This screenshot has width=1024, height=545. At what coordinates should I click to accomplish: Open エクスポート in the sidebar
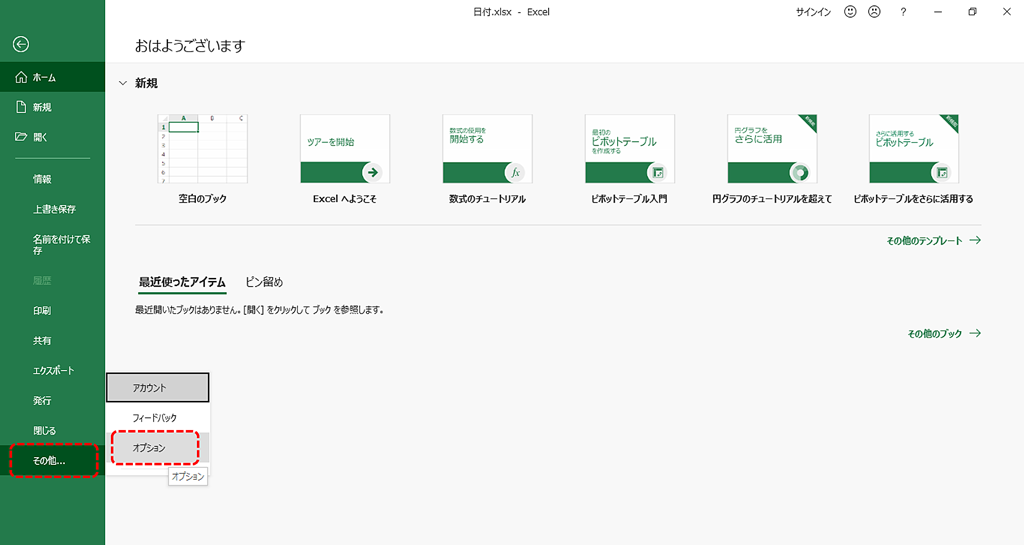point(52,371)
